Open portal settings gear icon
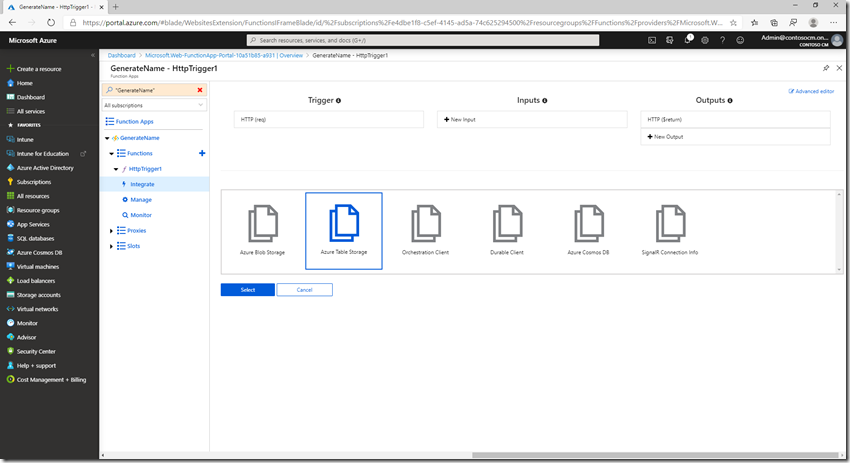Viewport: 850px width, 463px height. pos(705,40)
